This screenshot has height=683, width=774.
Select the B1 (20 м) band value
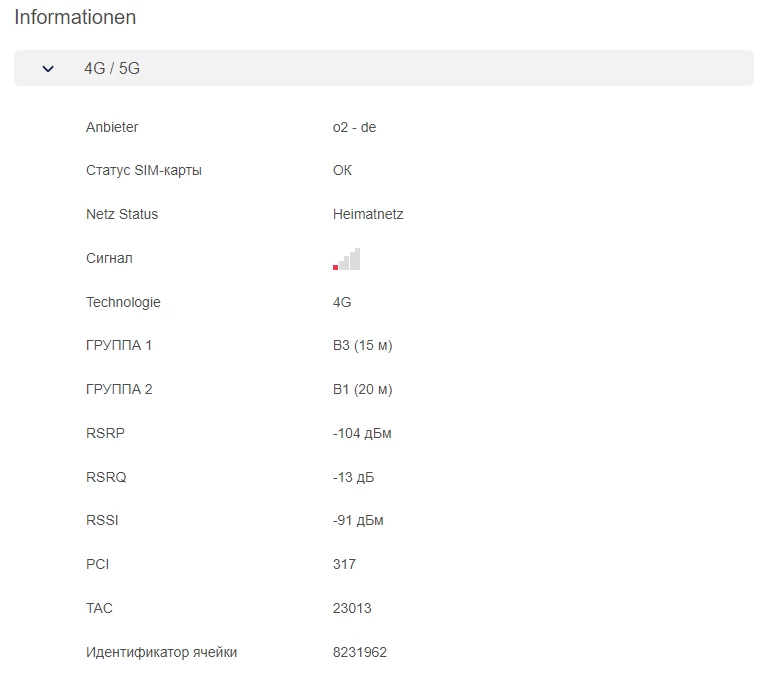click(363, 389)
